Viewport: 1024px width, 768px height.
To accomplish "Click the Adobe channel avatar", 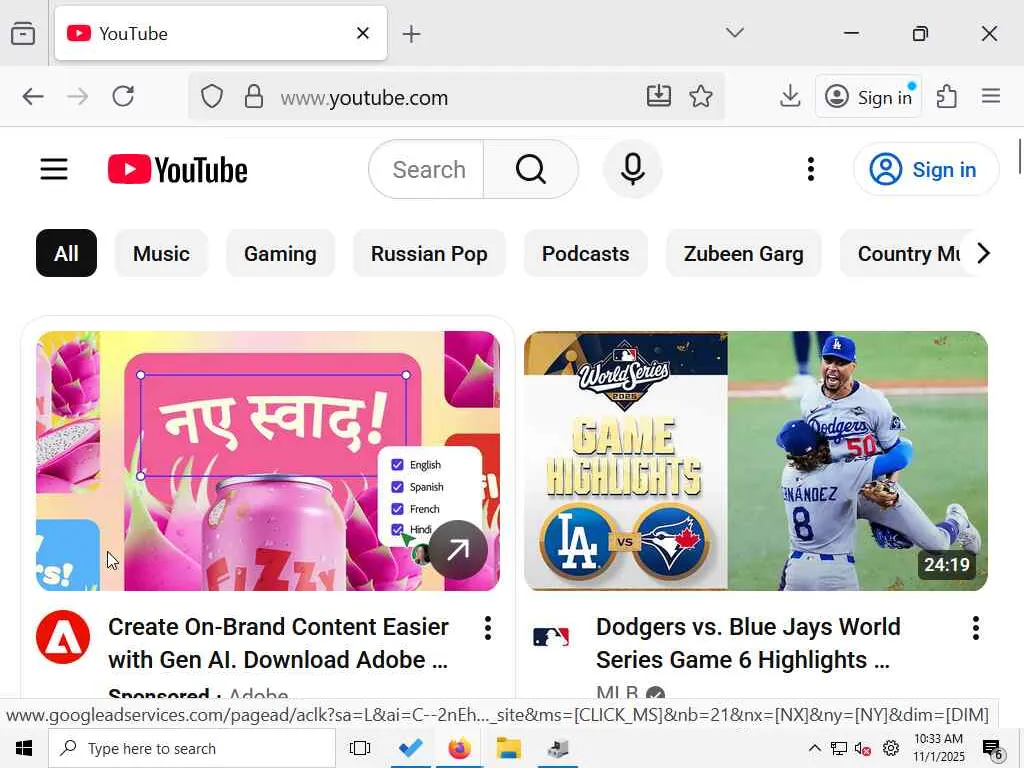I will (x=63, y=637).
